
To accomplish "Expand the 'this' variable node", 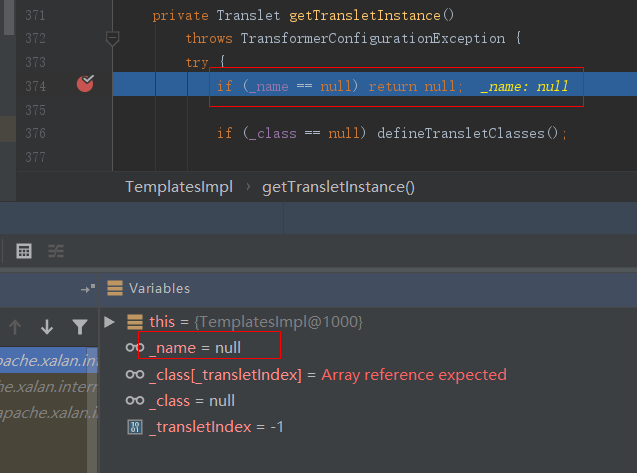I will click(110, 322).
